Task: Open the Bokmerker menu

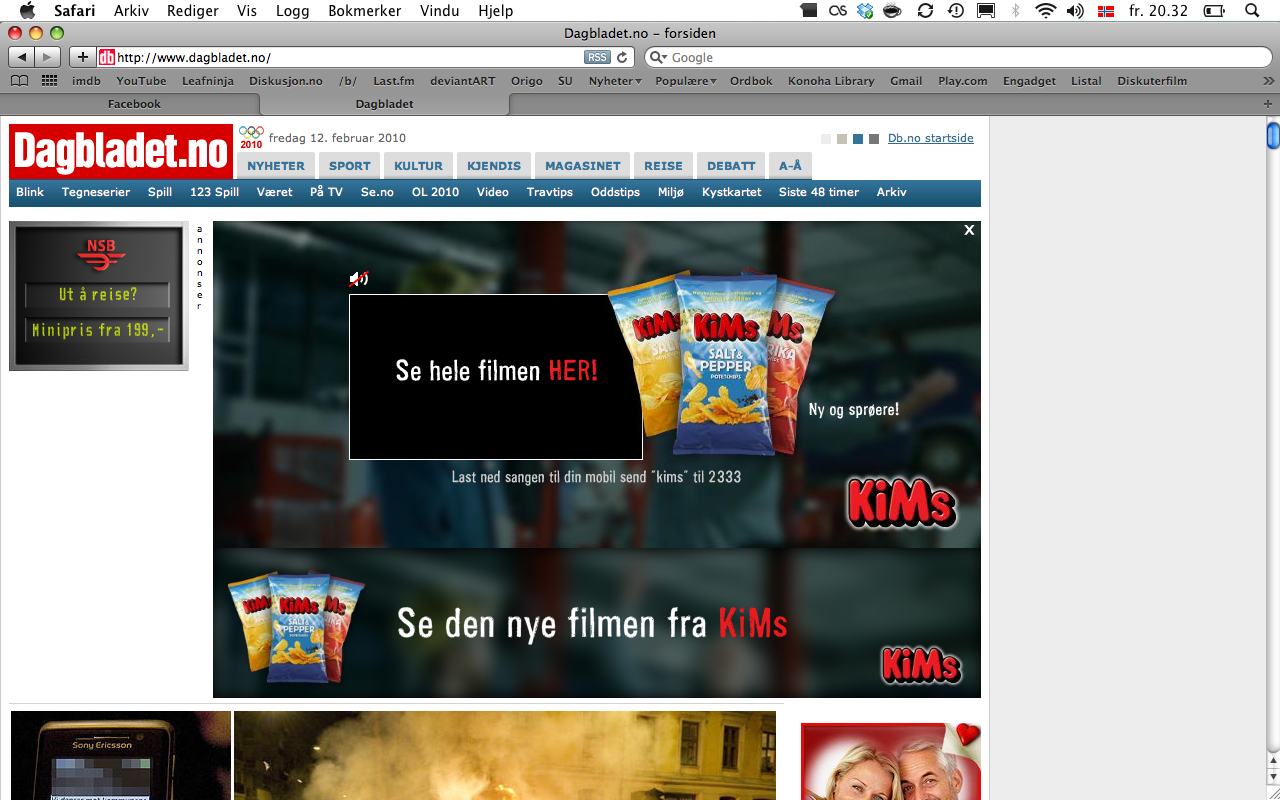Action: [x=364, y=10]
